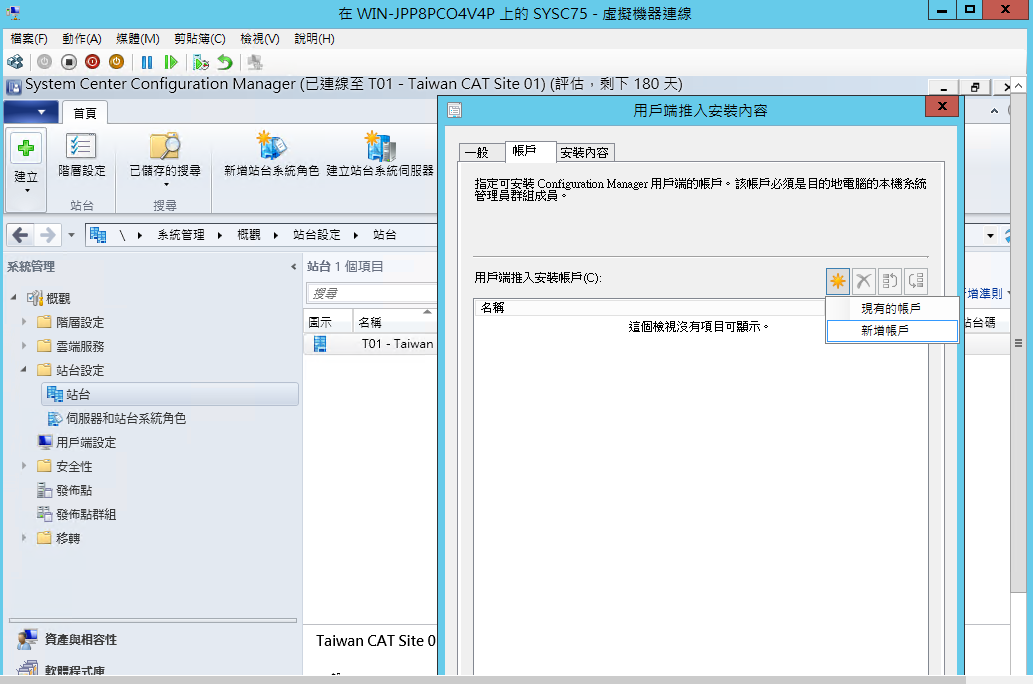Viewport: 1033px width, 684px height.
Task: Open the 資產與相容性 workspace
Action: click(x=80, y=639)
